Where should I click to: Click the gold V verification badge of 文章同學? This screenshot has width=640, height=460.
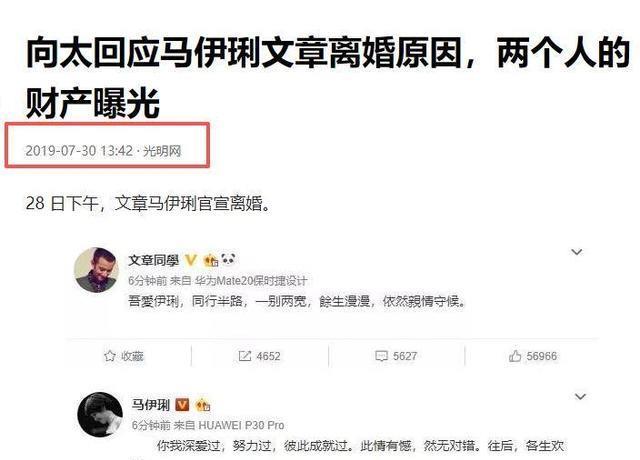(x=191, y=260)
